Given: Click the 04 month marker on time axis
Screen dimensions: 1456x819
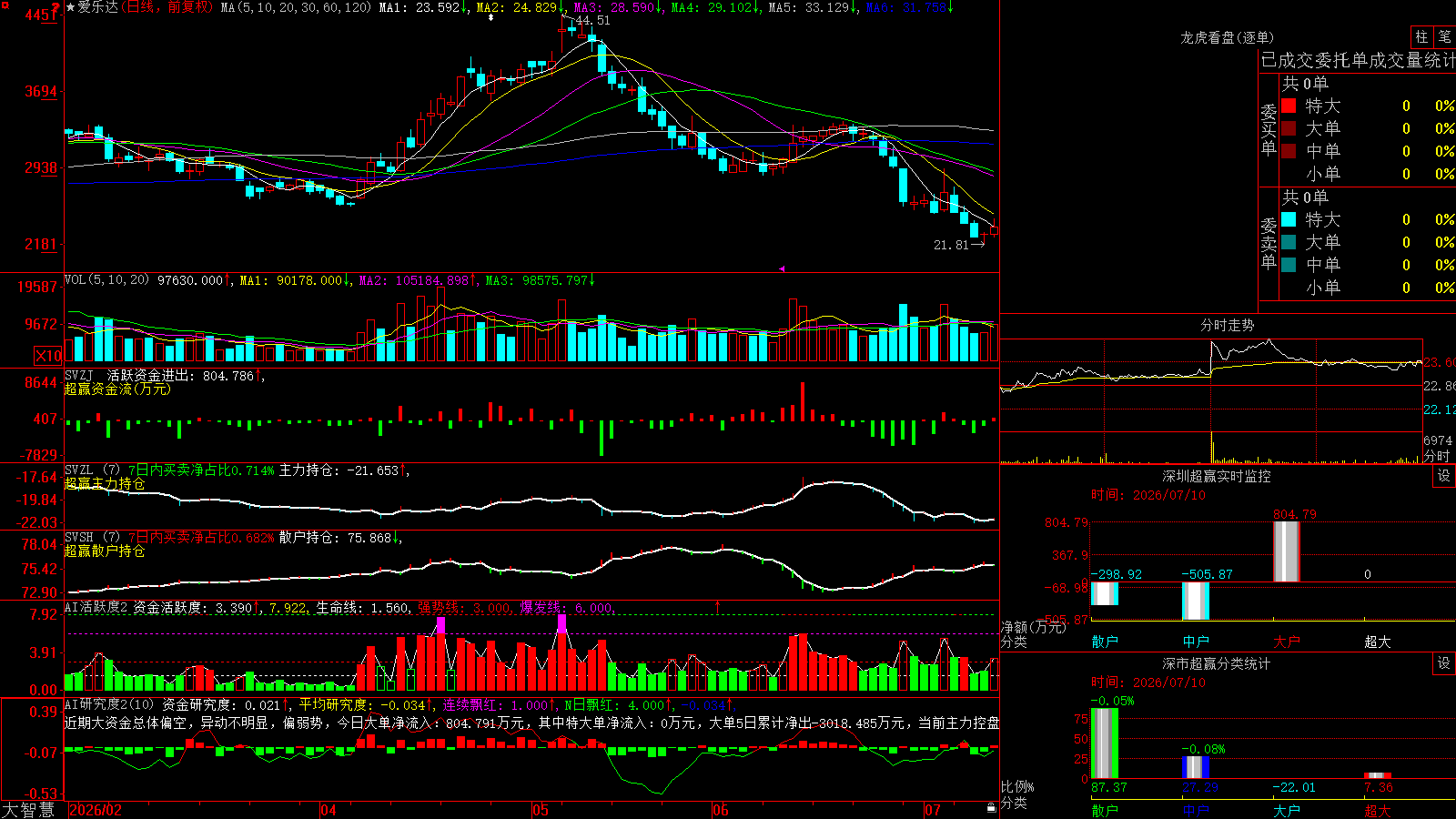Looking at the screenshot, I should pos(329,810).
